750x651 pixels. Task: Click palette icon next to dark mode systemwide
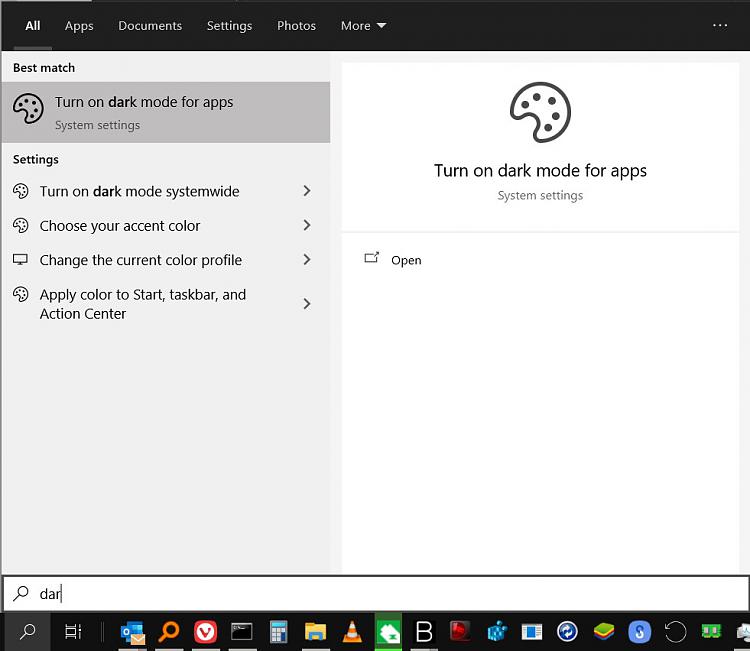pyautogui.click(x=21, y=191)
